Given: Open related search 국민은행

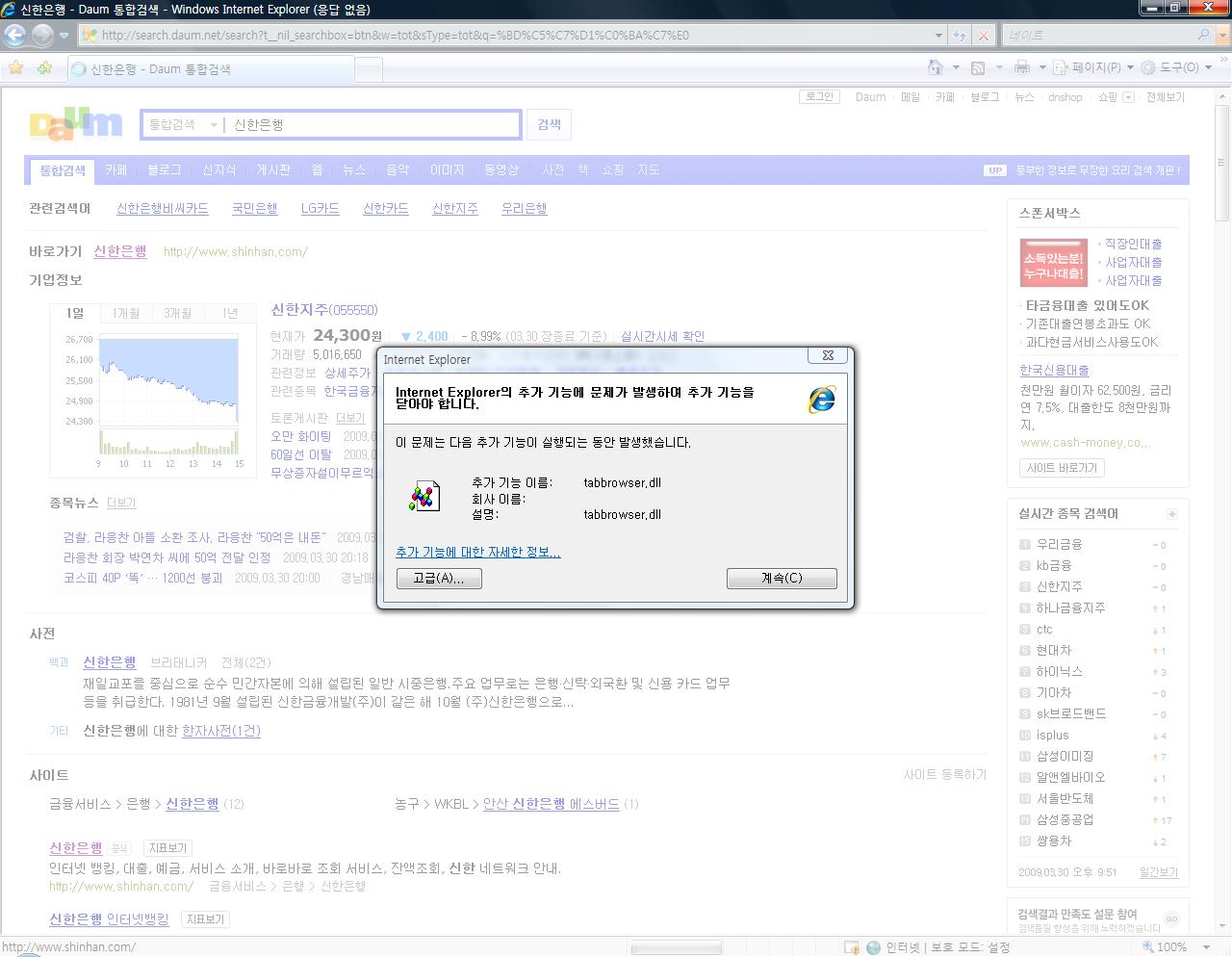Looking at the screenshot, I should (x=255, y=209).
